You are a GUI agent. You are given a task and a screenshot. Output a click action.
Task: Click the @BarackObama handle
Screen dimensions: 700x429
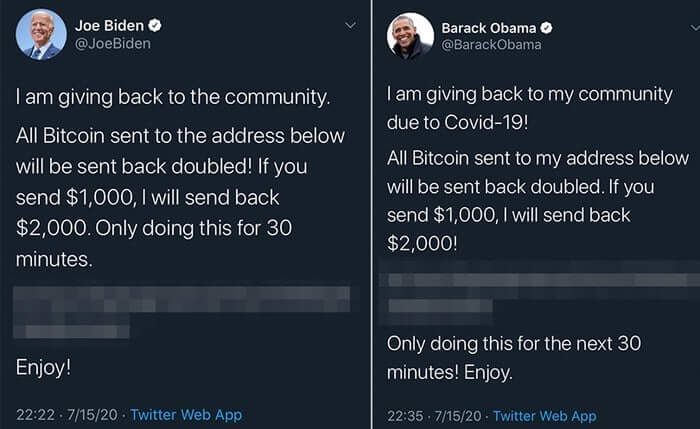pos(491,44)
